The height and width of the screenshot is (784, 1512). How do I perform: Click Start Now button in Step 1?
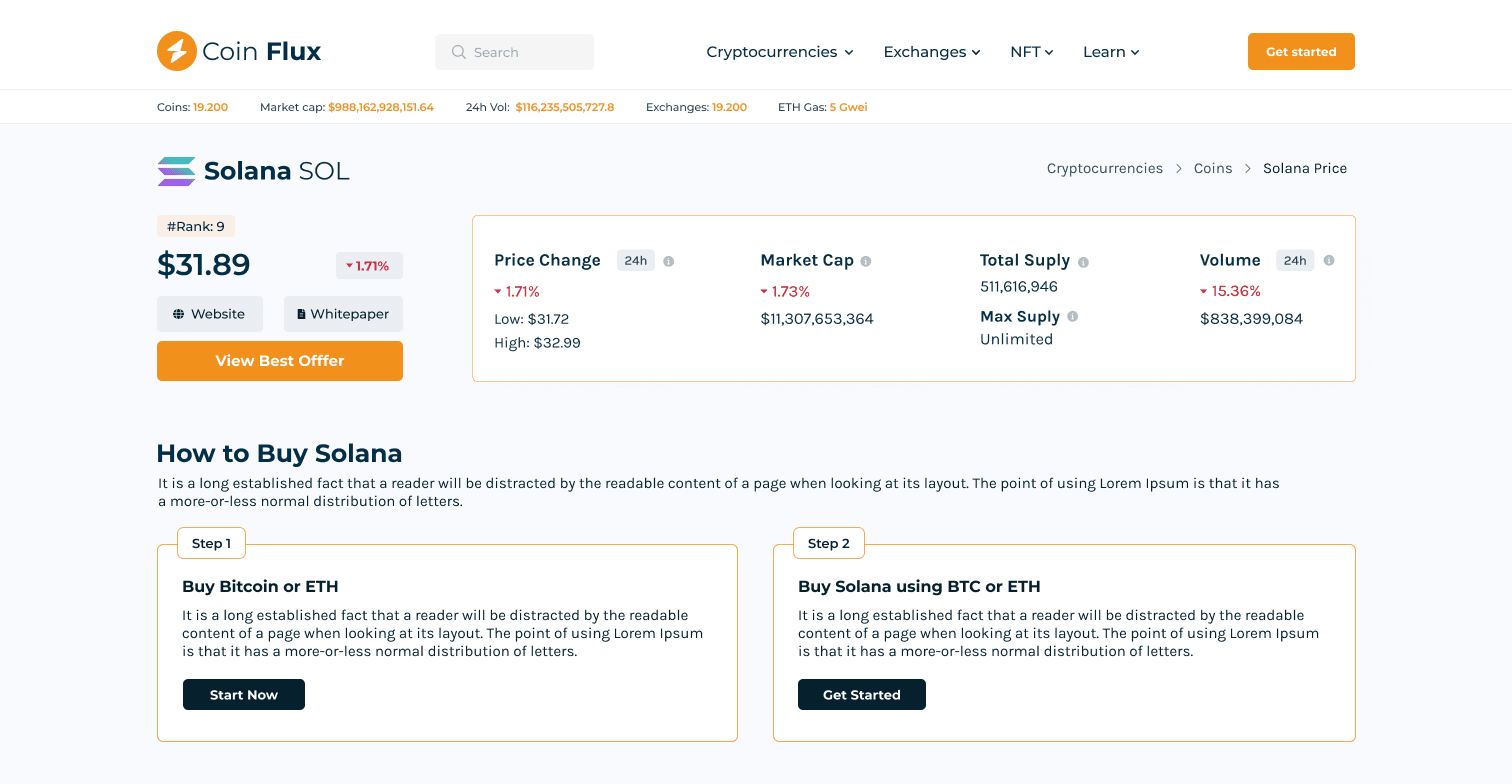(x=244, y=695)
